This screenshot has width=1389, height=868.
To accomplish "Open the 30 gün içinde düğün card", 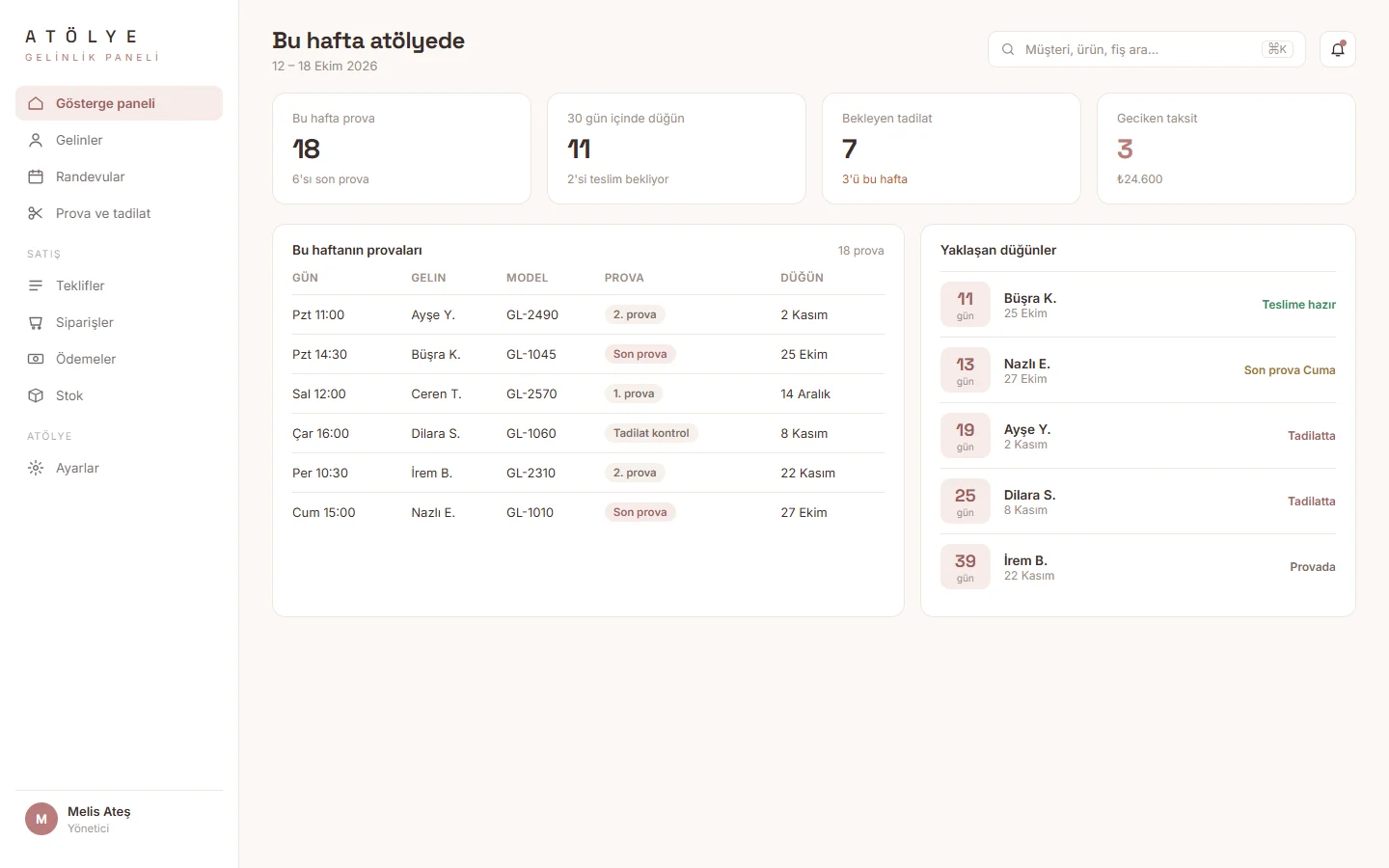I will (x=676, y=149).
